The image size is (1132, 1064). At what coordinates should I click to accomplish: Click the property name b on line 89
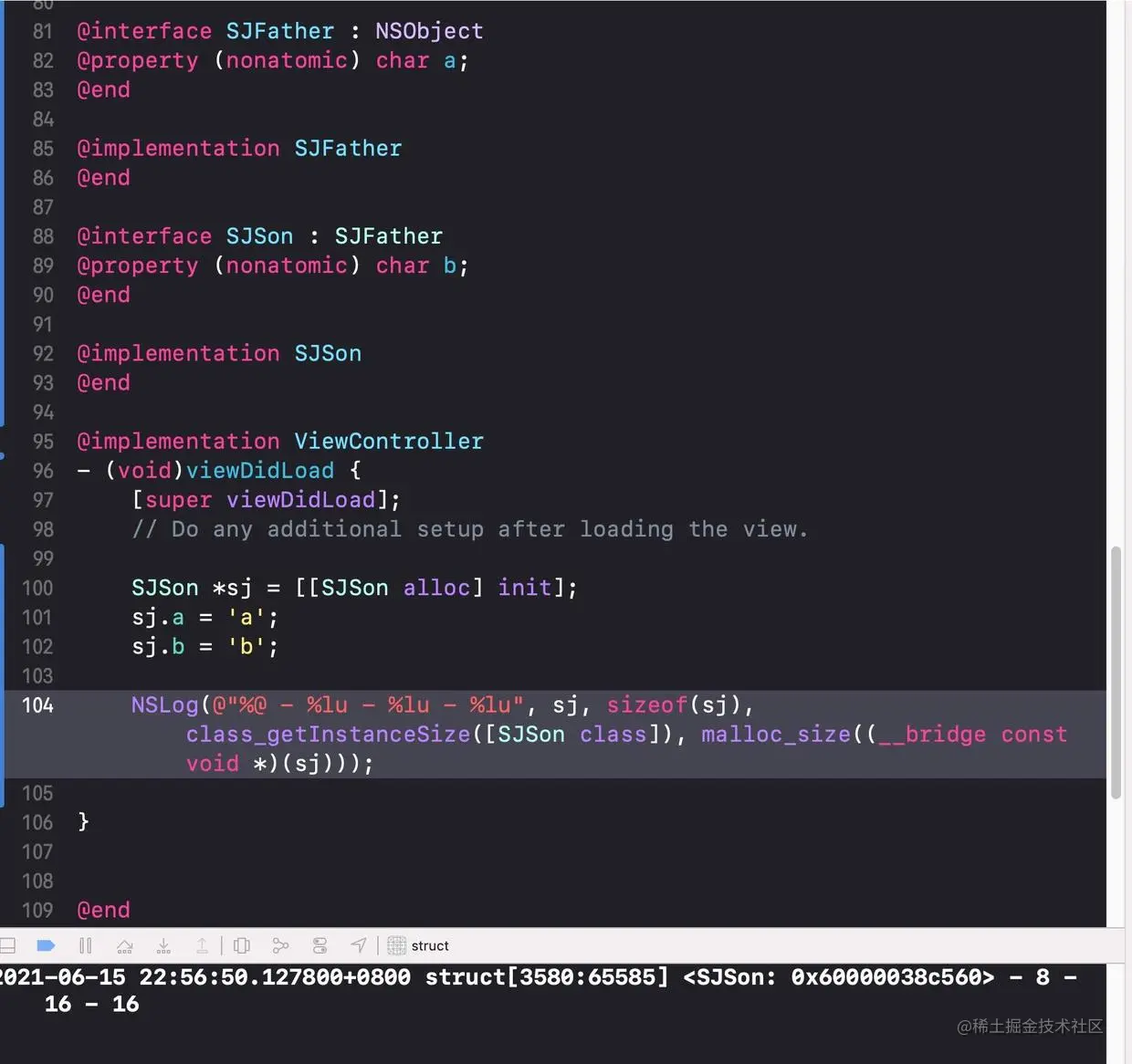449,266
